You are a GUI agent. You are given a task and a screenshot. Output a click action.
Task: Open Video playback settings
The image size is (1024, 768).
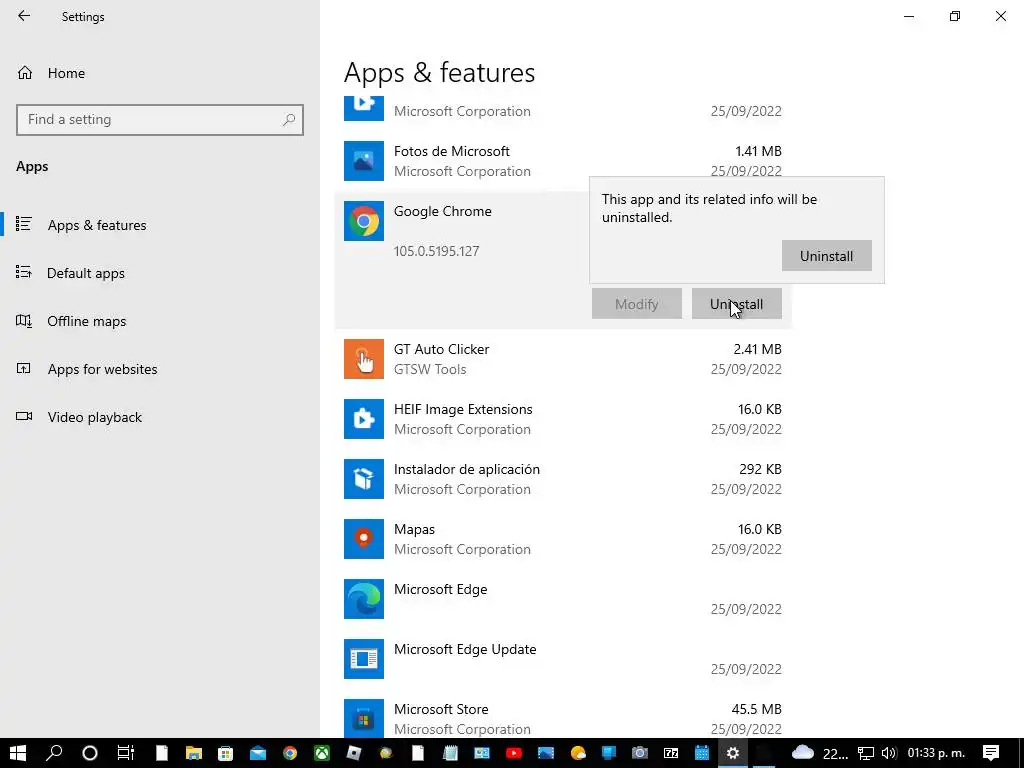click(x=95, y=417)
